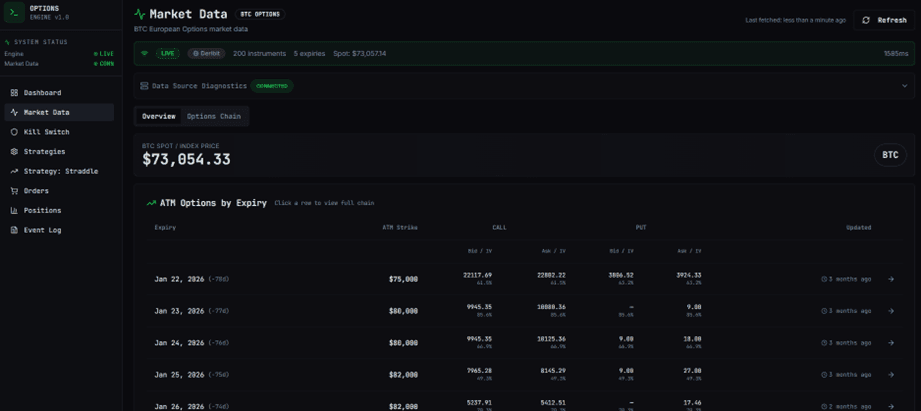This screenshot has height=411, width=921.
Task: Click the Market Data pulse icon in sidebar
Action: coord(14,112)
